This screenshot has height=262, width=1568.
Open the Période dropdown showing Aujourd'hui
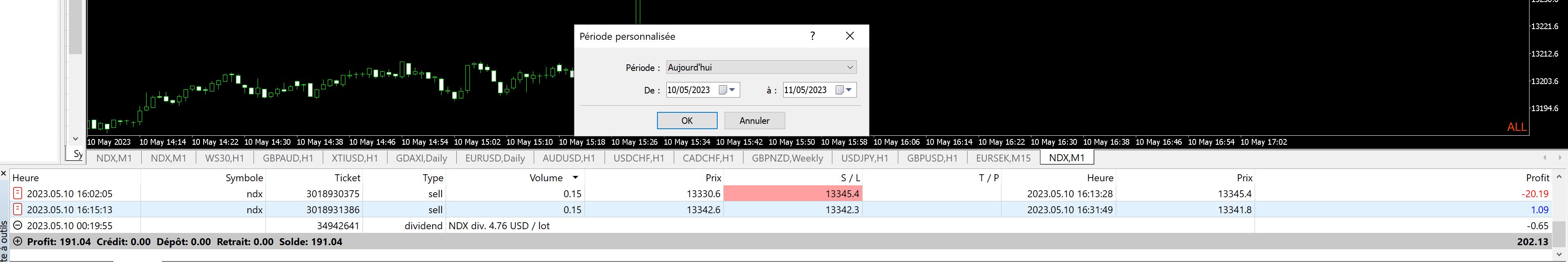[761, 67]
